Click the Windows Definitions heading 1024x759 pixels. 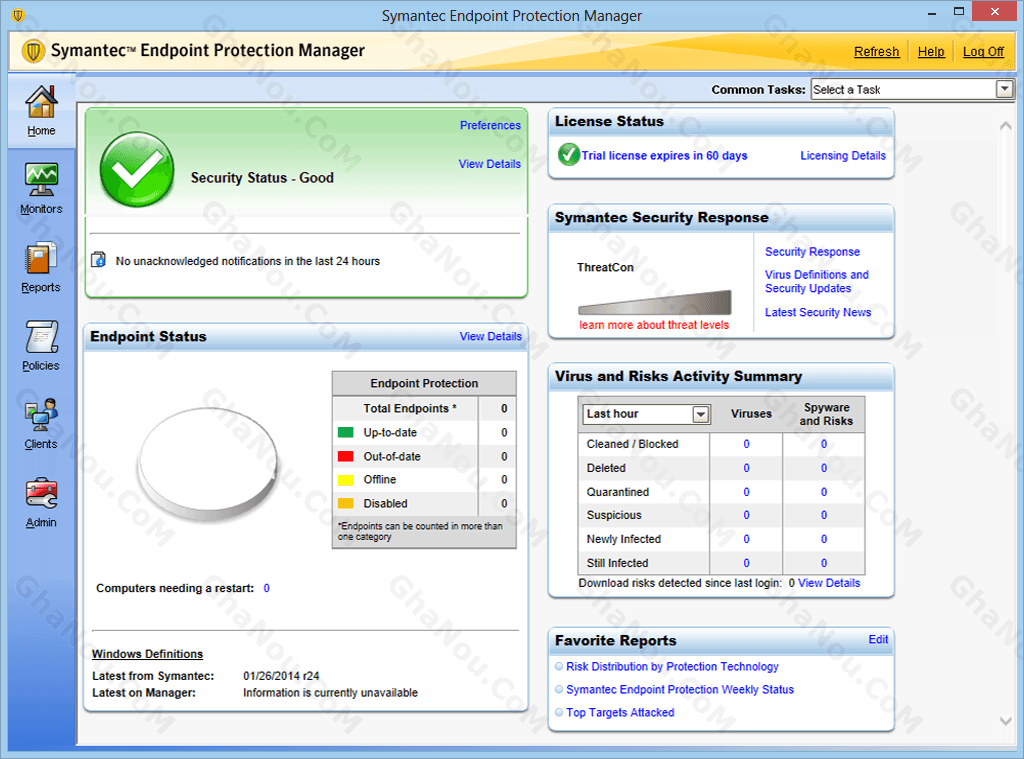pos(147,654)
